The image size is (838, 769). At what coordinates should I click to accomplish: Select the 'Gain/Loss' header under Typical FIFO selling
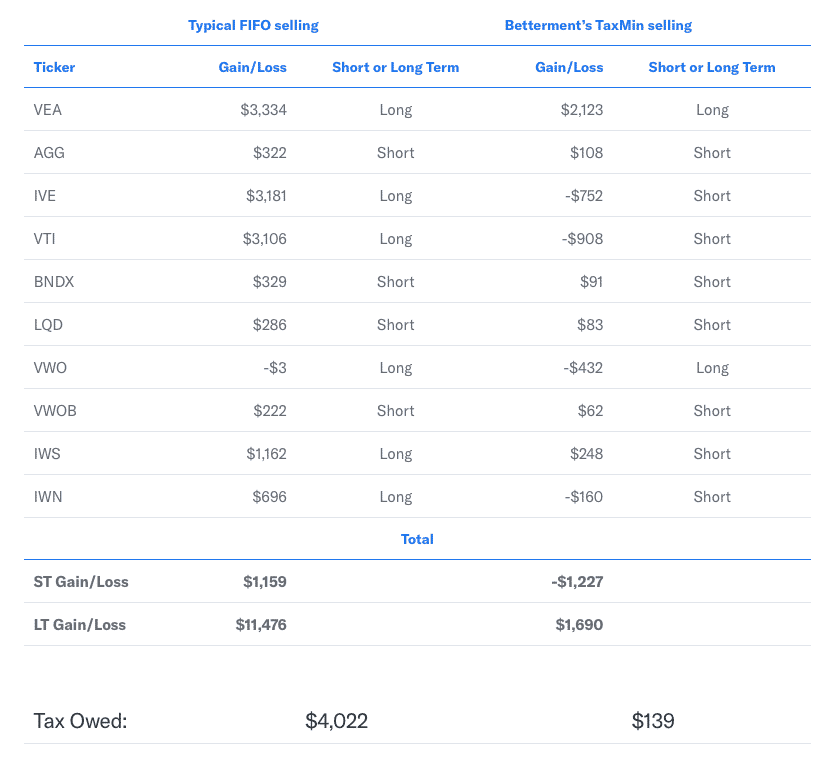tap(253, 67)
